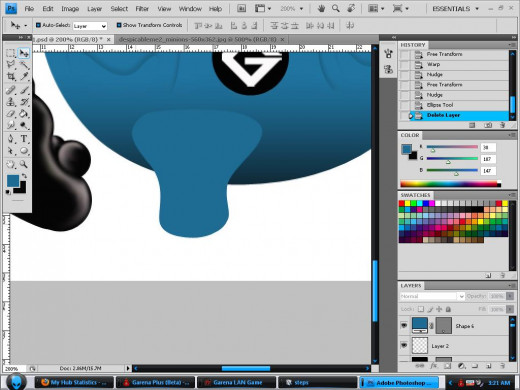Open the layer blend mode dropdown
The width and height of the screenshot is (520, 390).
click(x=432, y=296)
